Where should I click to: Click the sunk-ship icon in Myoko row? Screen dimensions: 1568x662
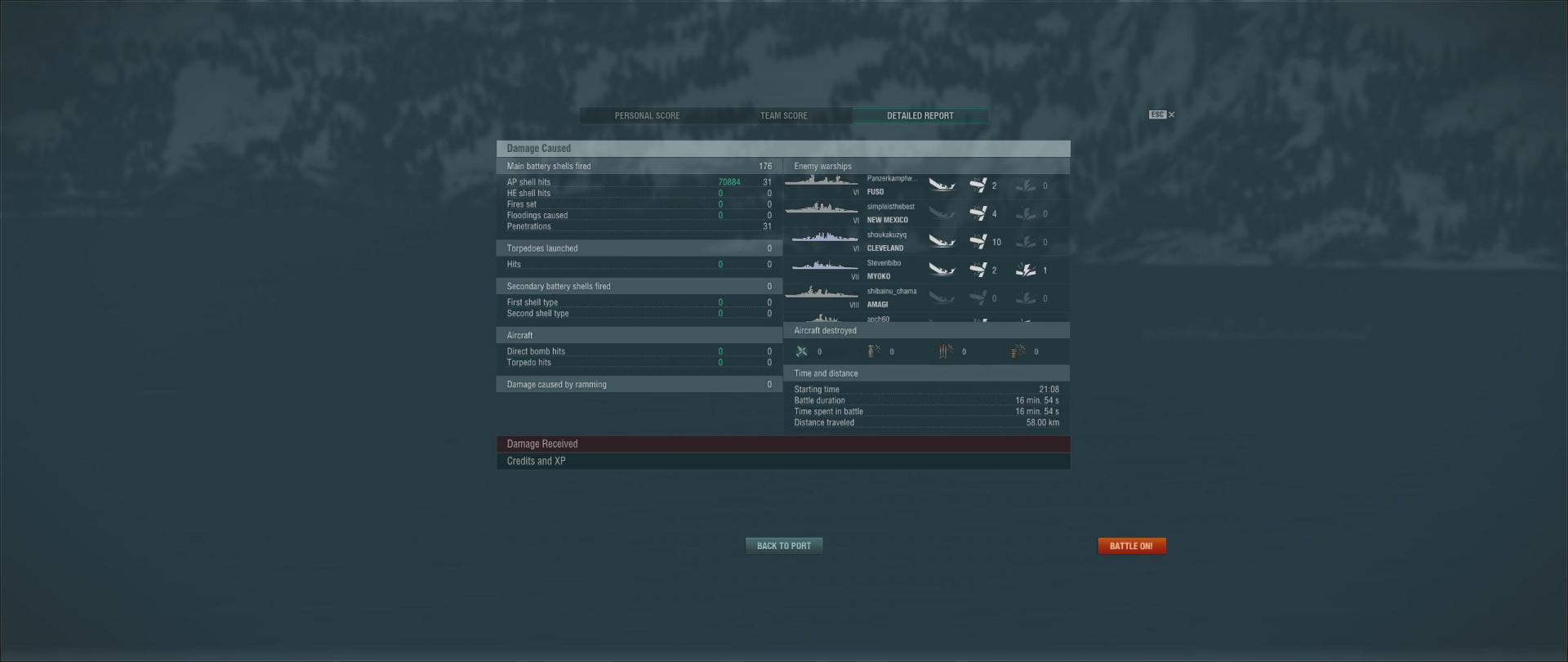coord(942,270)
